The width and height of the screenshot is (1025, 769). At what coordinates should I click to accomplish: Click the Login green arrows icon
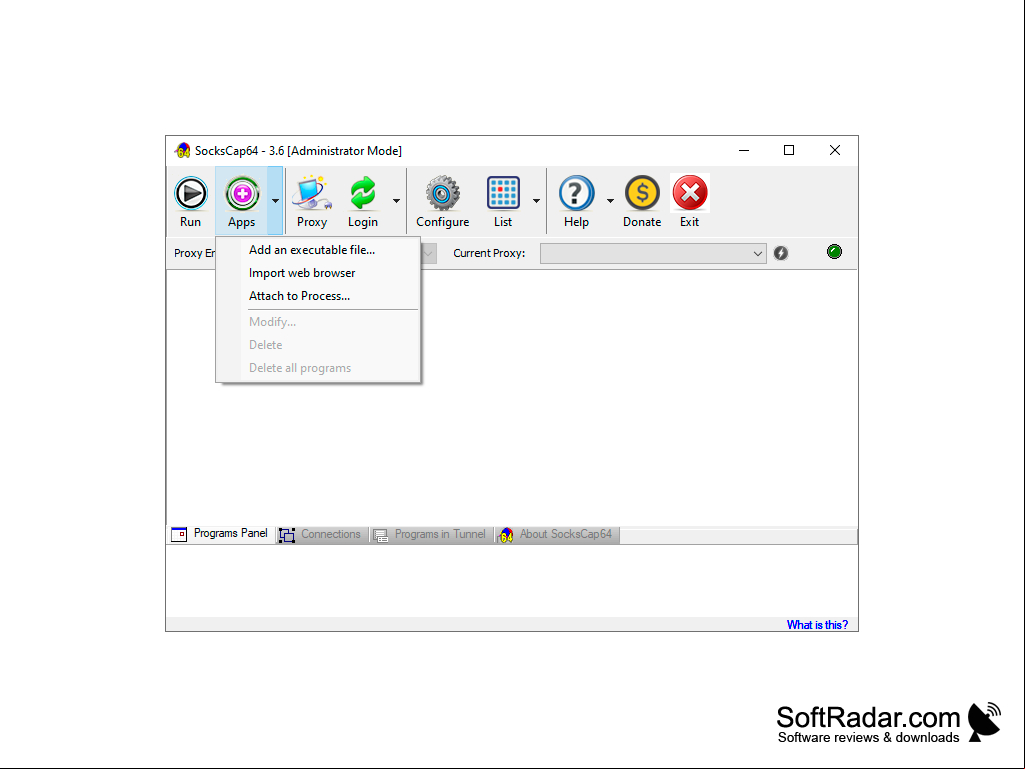[x=363, y=194]
